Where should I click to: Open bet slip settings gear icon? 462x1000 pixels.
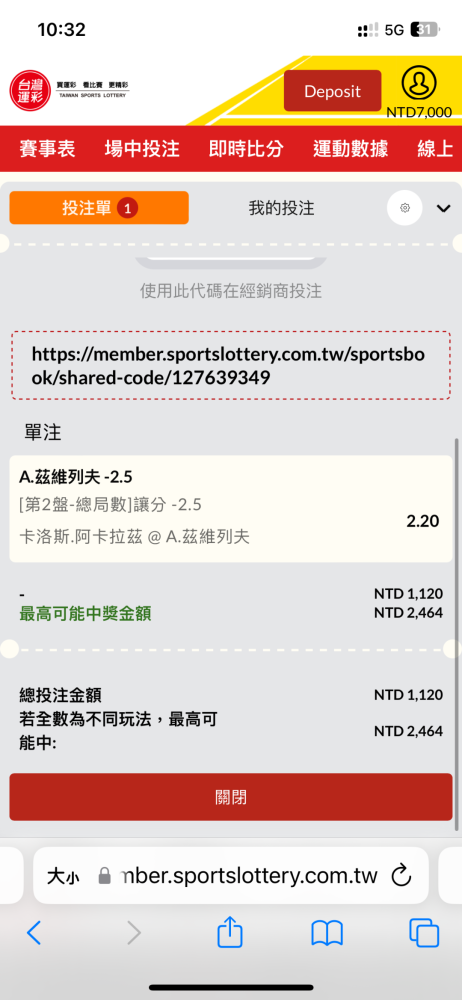[405, 207]
